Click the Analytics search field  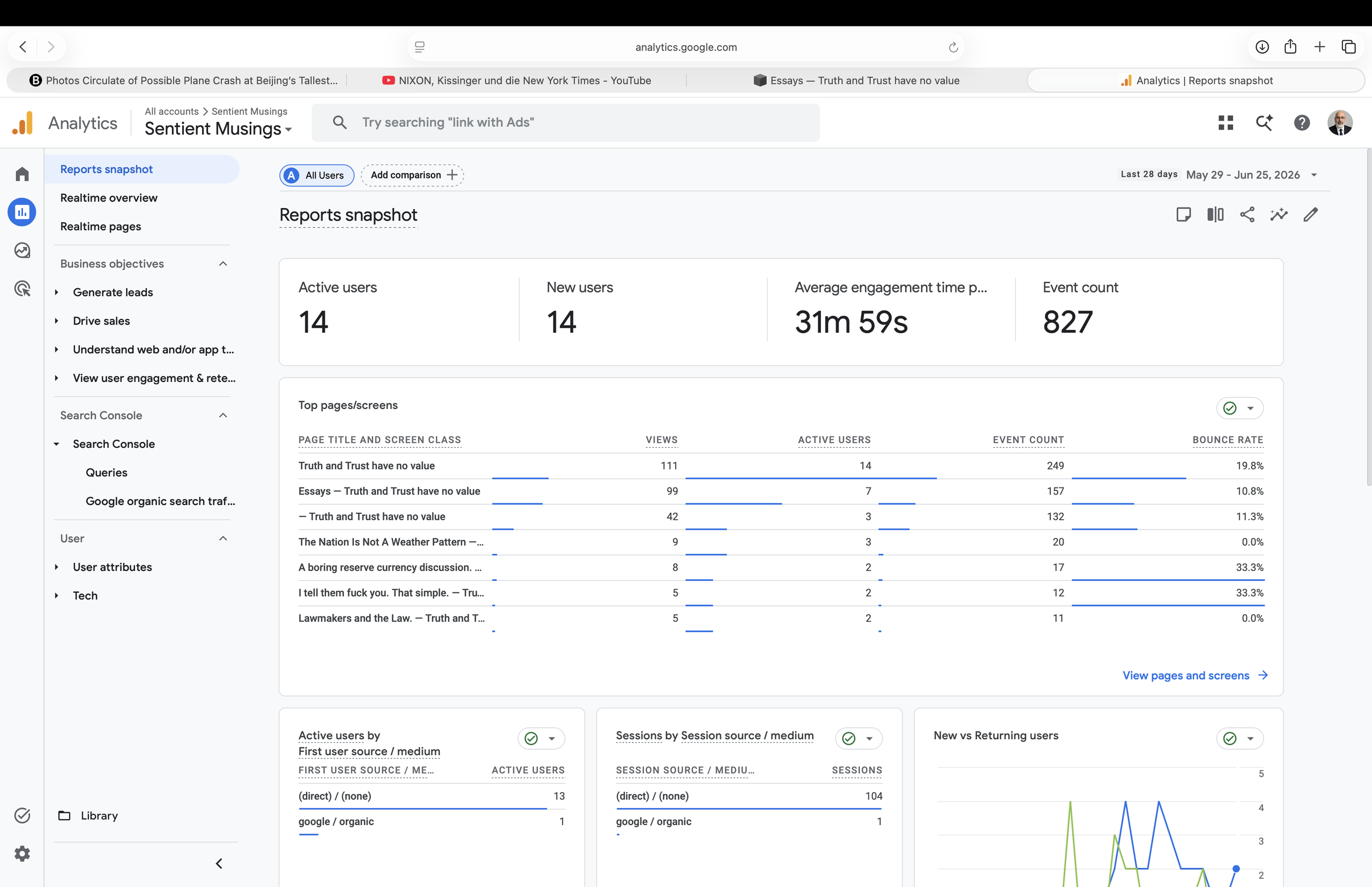(565, 123)
